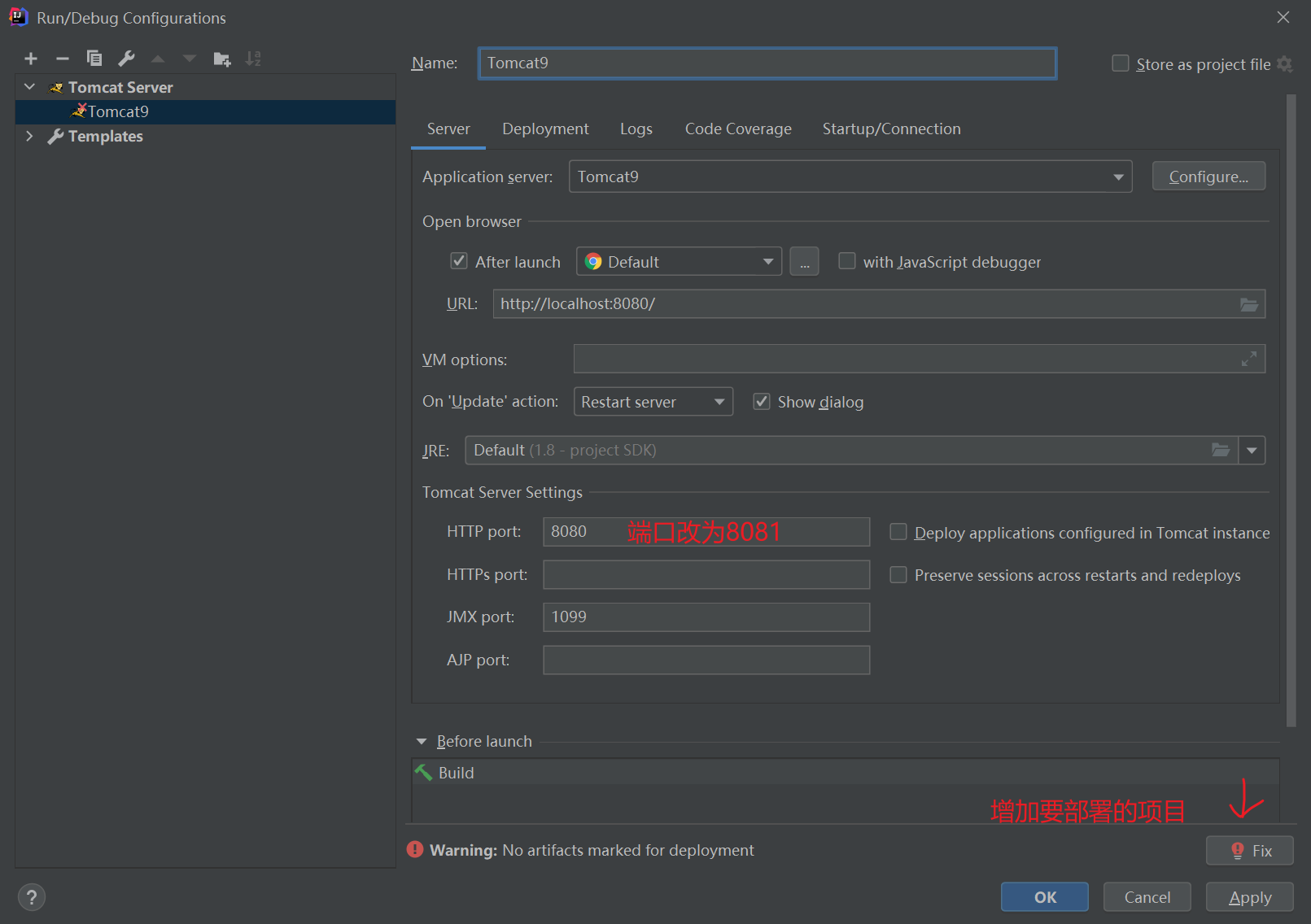
Task: Click the Build hammer icon
Action: pos(423,772)
